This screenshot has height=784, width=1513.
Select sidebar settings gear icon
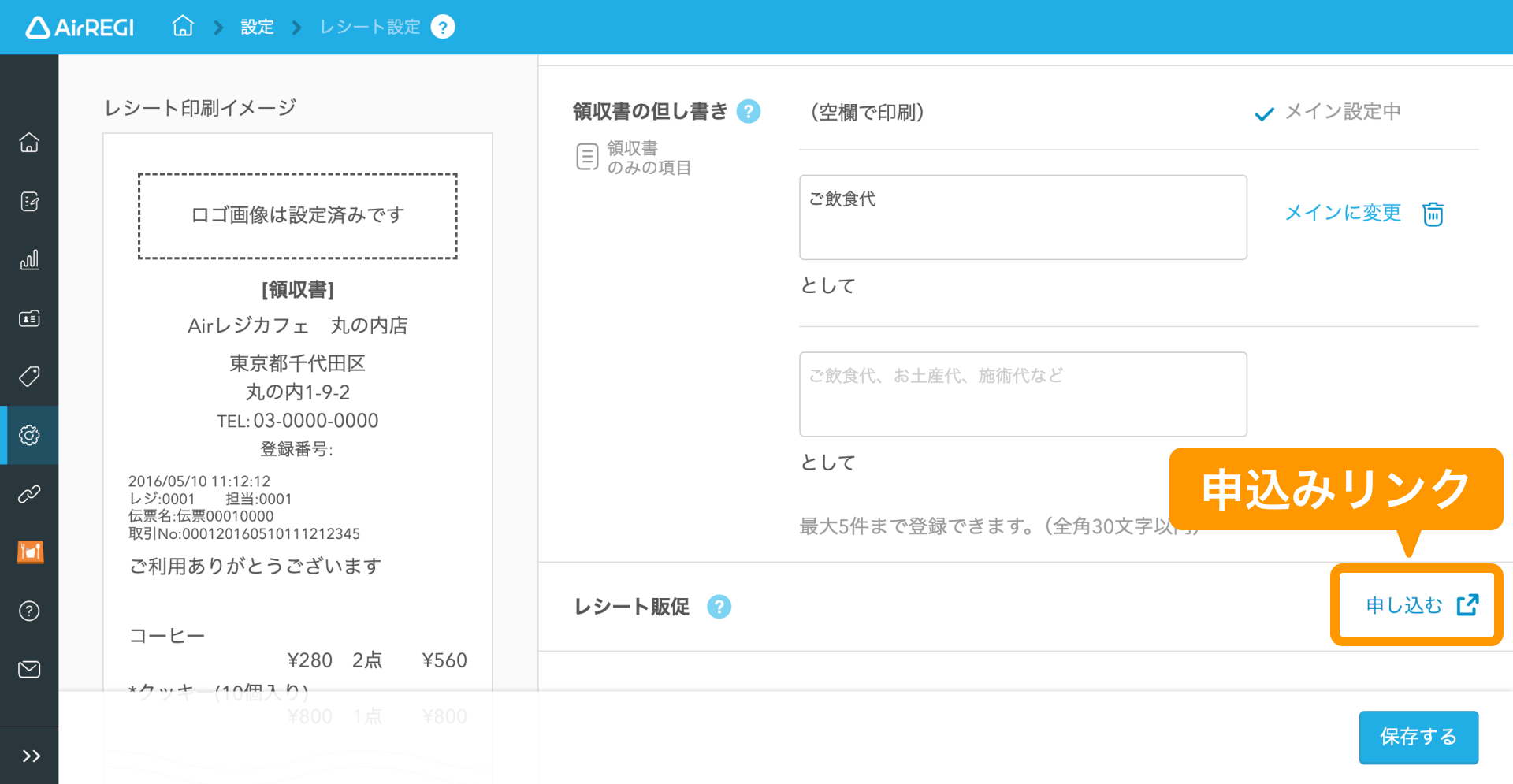coord(29,435)
